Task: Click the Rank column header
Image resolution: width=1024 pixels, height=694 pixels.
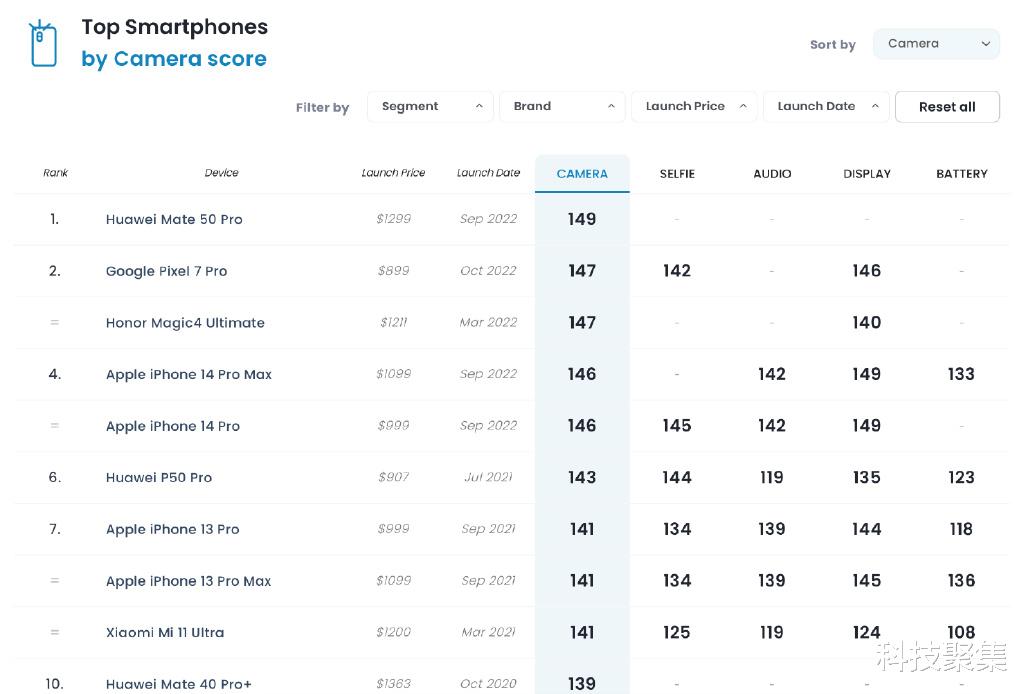Action: [55, 173]
